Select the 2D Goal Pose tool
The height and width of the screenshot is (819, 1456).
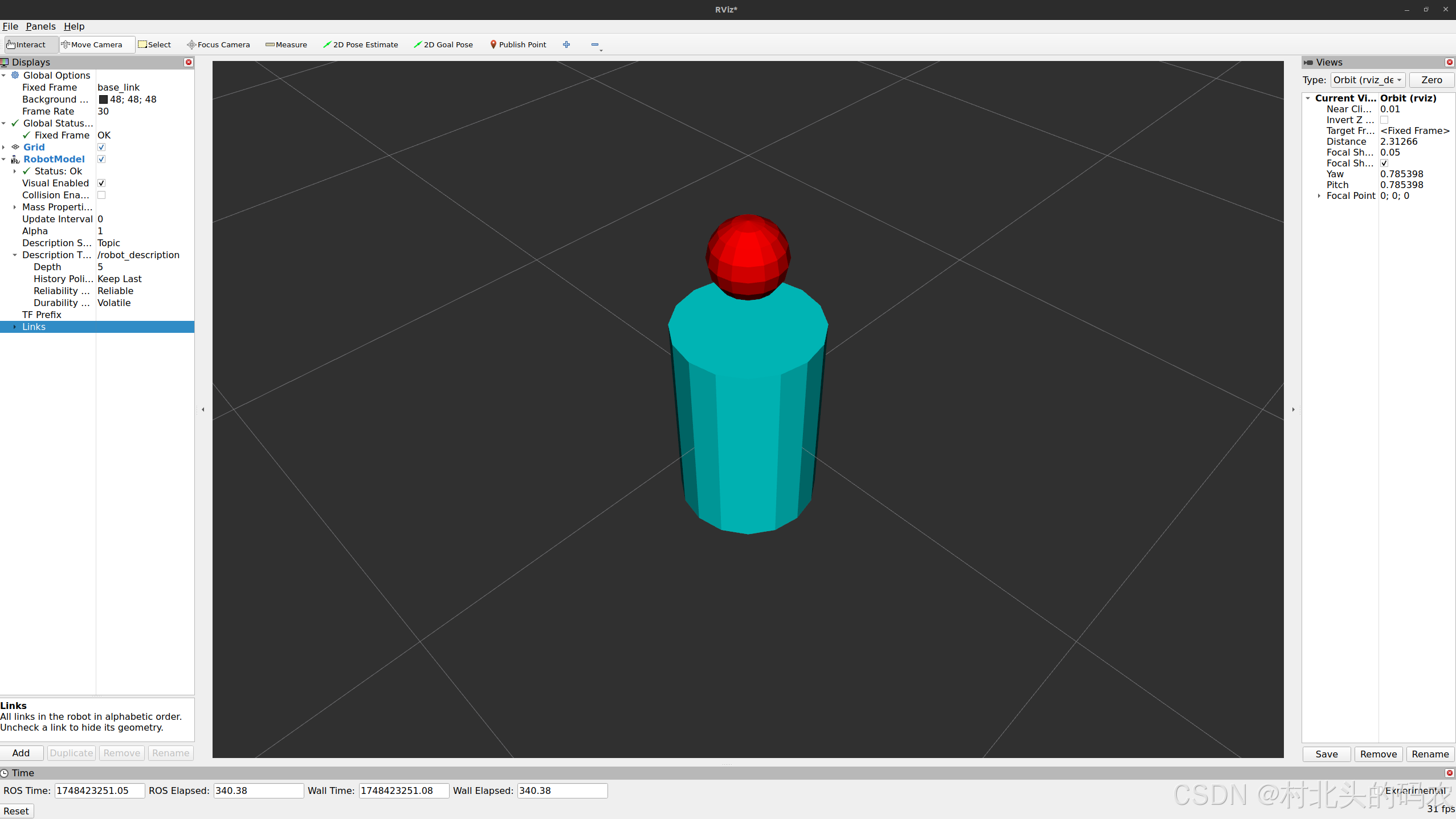coord(443,44)
